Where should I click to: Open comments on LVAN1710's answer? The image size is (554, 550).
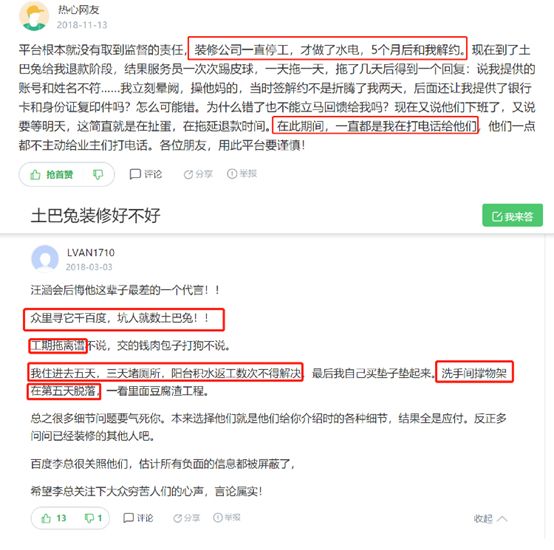[138, 518]
